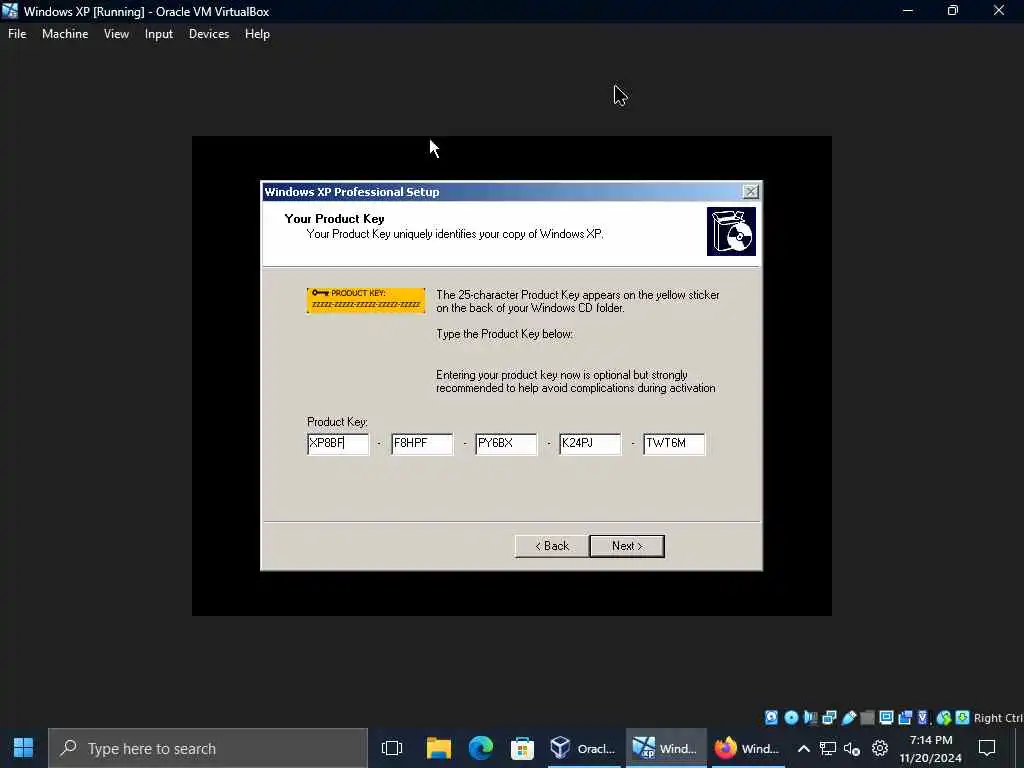The width and height of the screenshot is (1024, 768).
Task: Open the View menu
Action: pyautogui.click(x=116, y=34)
